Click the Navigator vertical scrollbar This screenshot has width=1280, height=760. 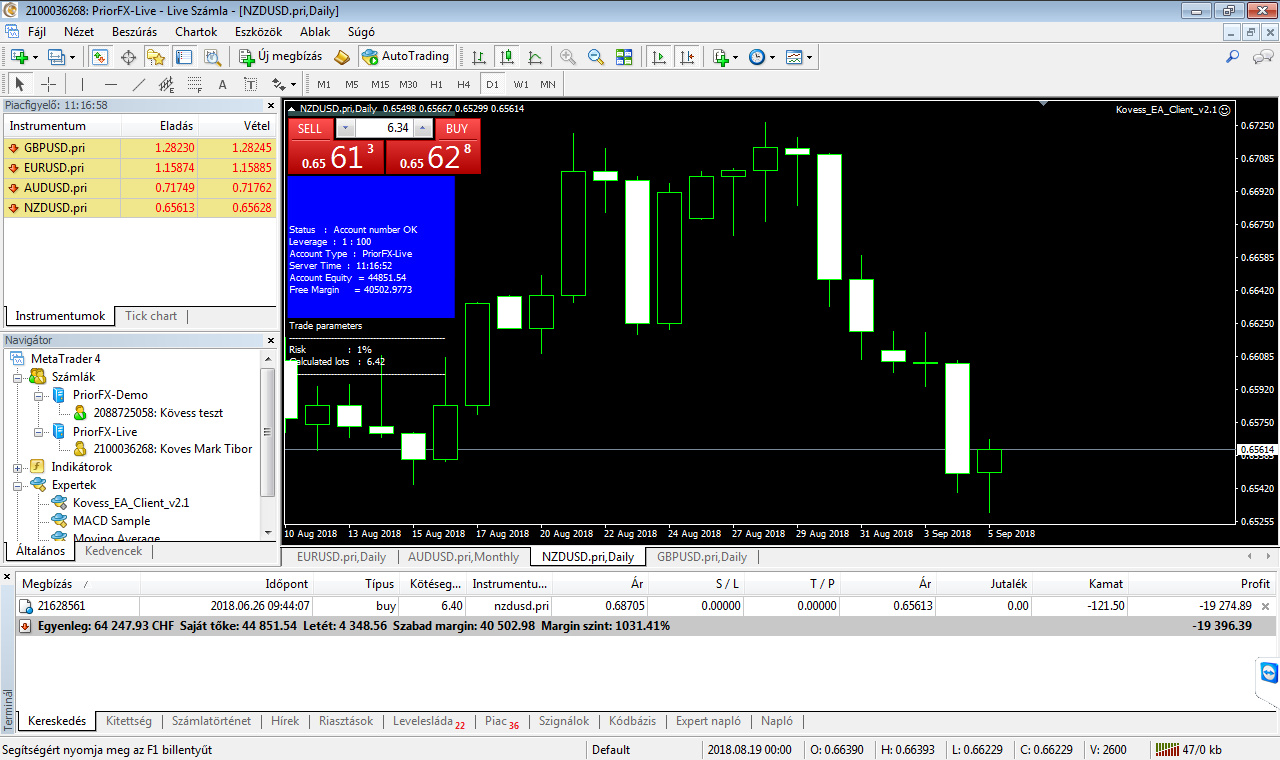[267, 430]
